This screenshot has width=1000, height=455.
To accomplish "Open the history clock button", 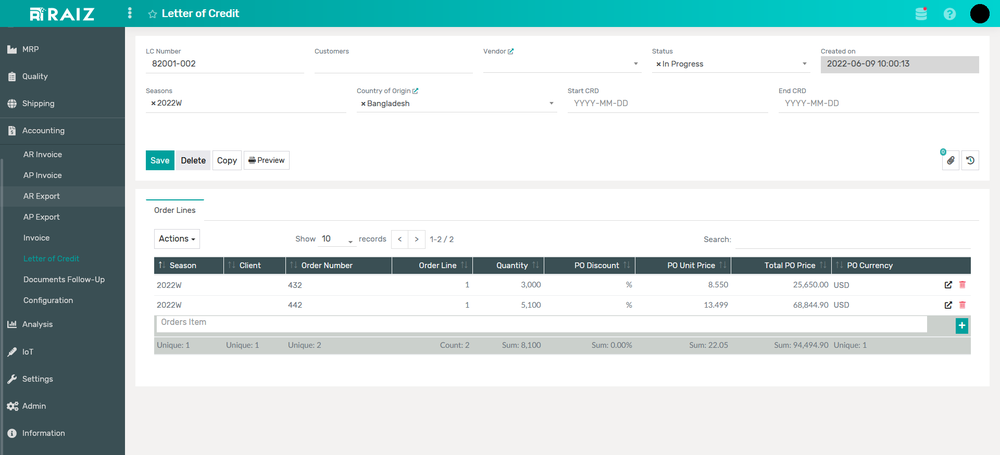I will click(970, 161).
